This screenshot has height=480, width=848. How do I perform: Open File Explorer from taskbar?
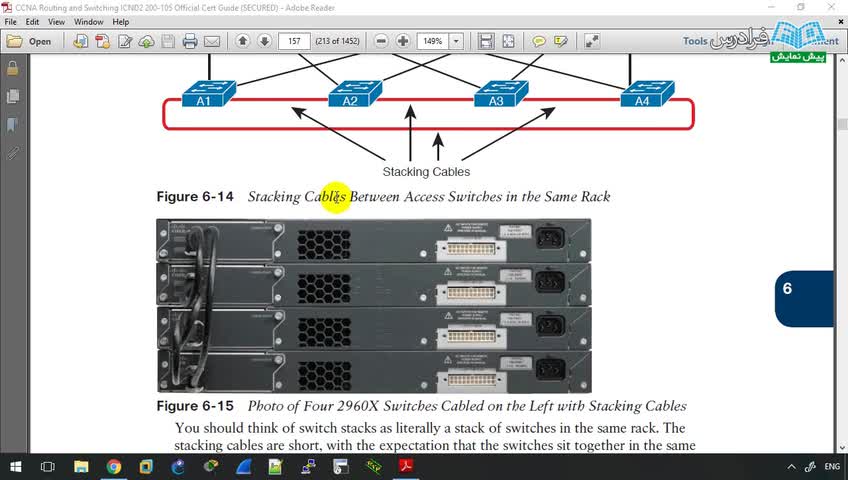coord(81,466)
